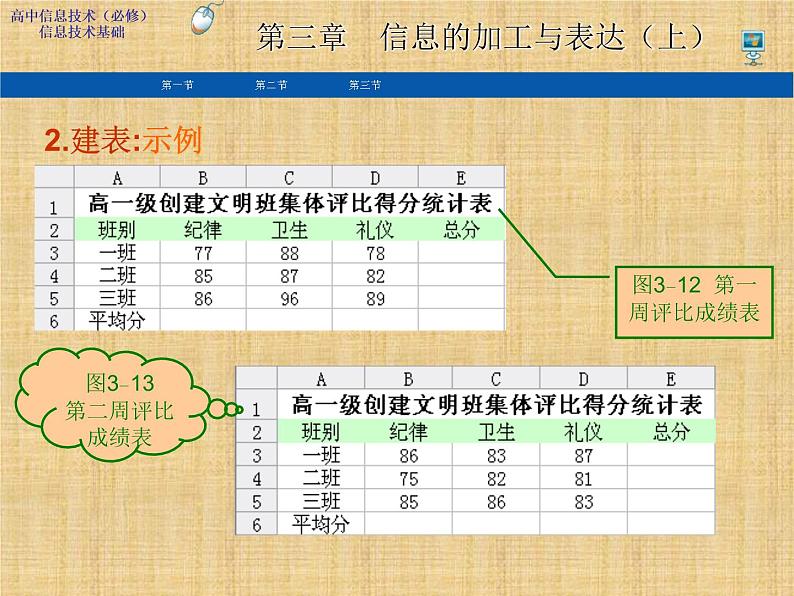Screen dimensions: 794x596
Task: Click the desktop computer monitor icon
Action: click(x=753, y=48)
